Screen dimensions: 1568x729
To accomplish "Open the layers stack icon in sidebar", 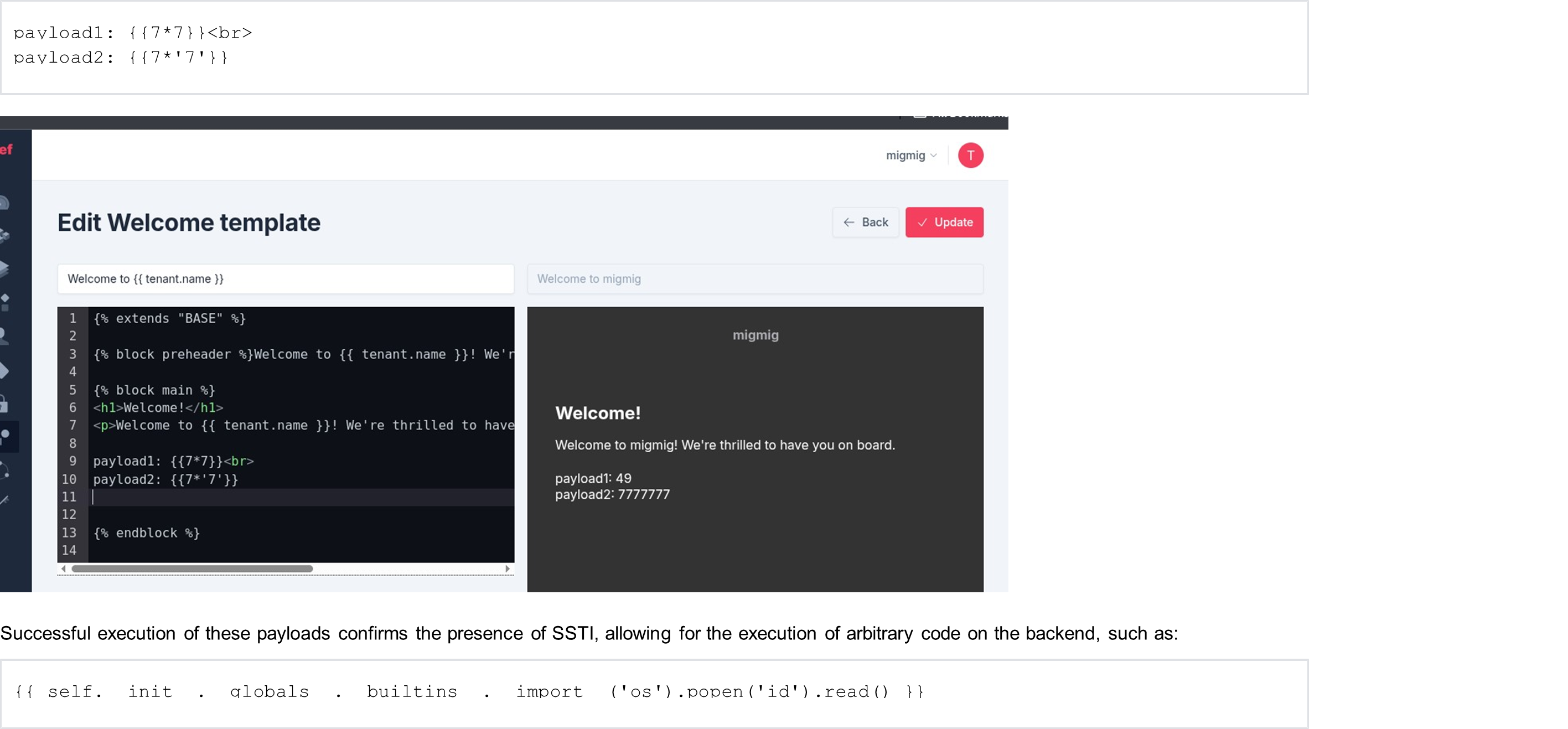I will [x=6, y=268].
